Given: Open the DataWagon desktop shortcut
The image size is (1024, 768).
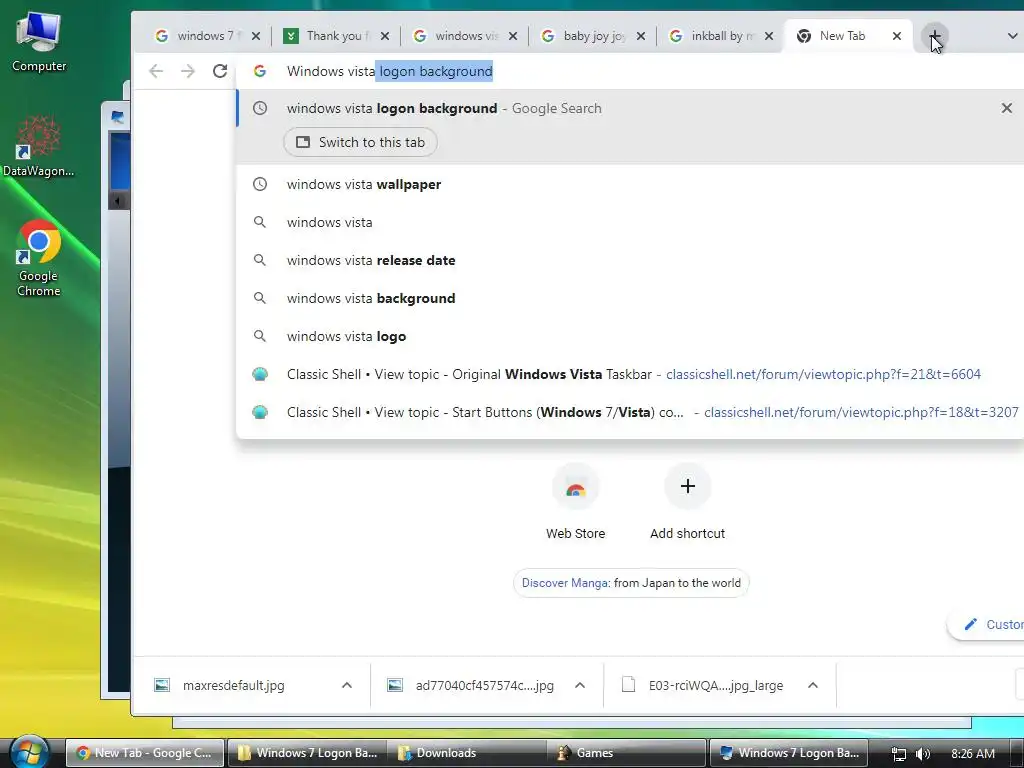Looking at the screenshot, I should [x=39, y=146].
